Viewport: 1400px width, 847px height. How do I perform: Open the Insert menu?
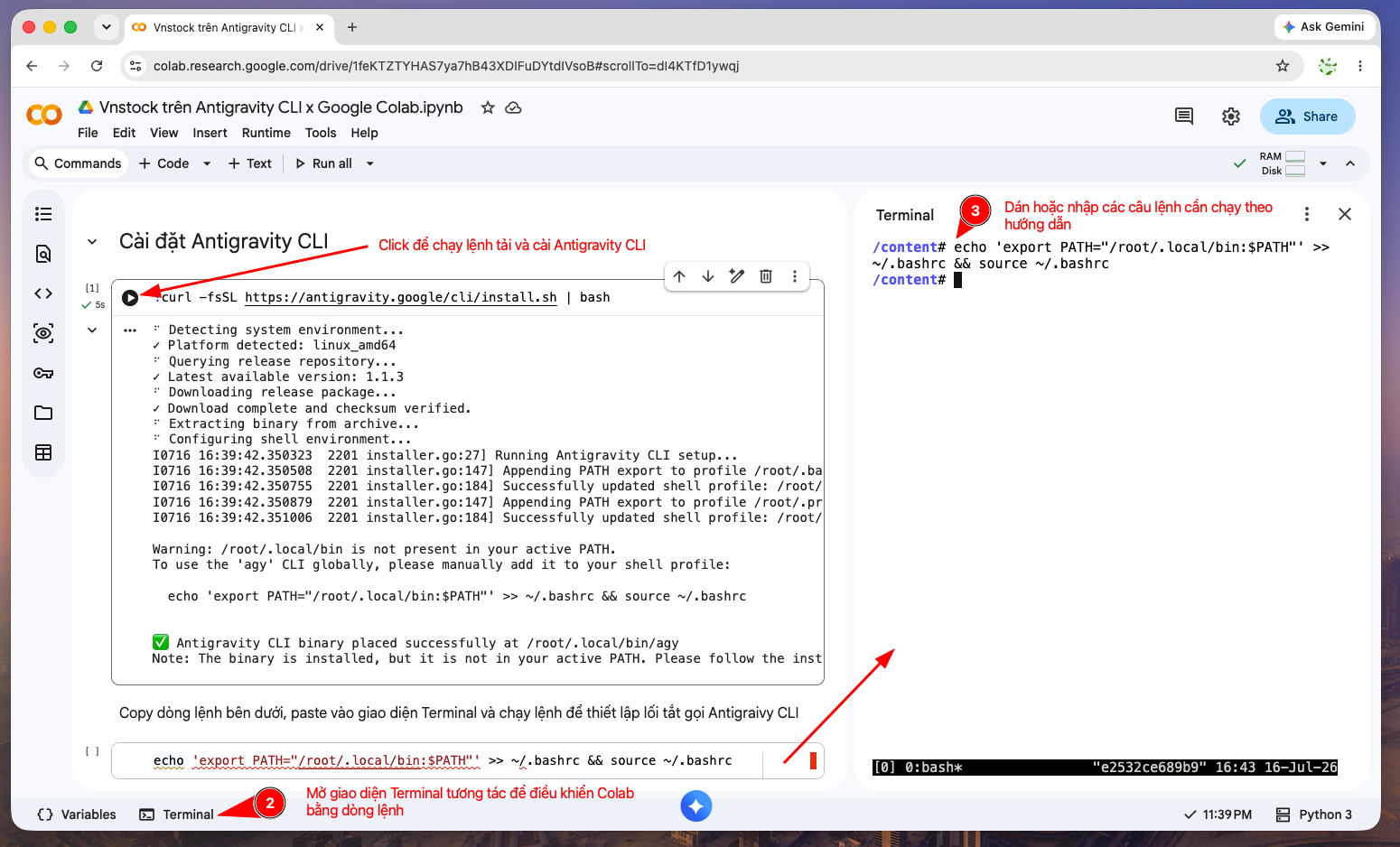pyautogui.click(x=210, y=133)
